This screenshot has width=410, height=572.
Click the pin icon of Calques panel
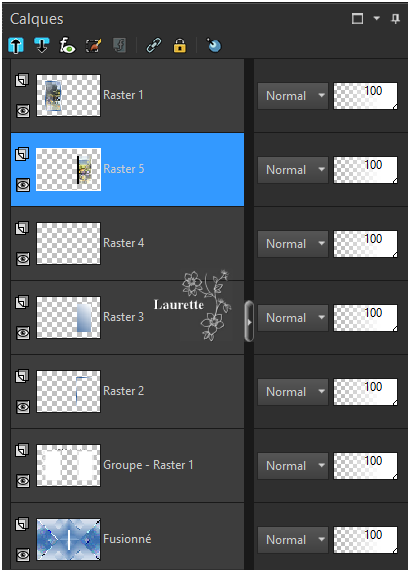tap(395, 19)
